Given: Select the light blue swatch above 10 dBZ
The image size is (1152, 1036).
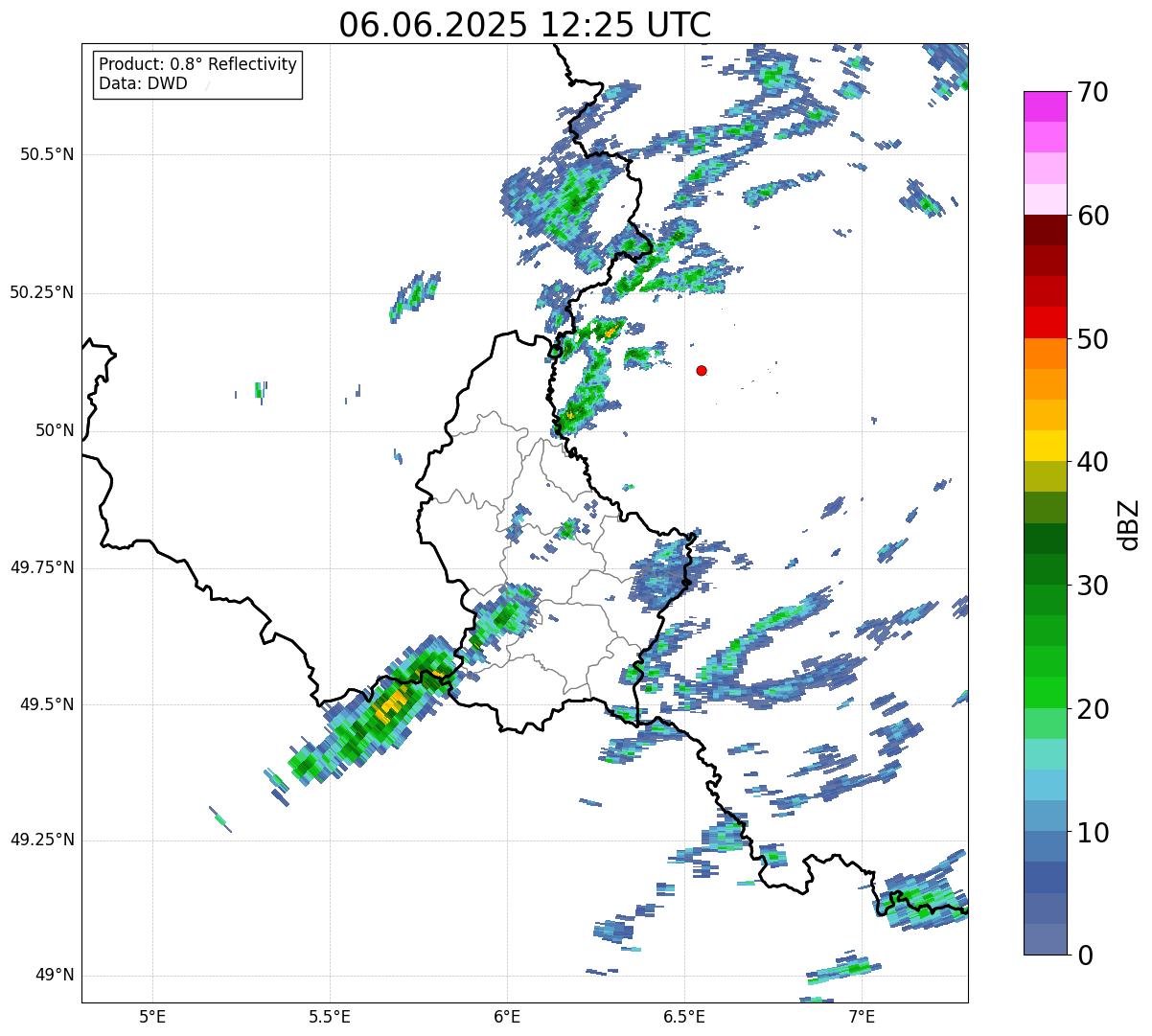Looking at the screenshot, I should (1046, 816).
